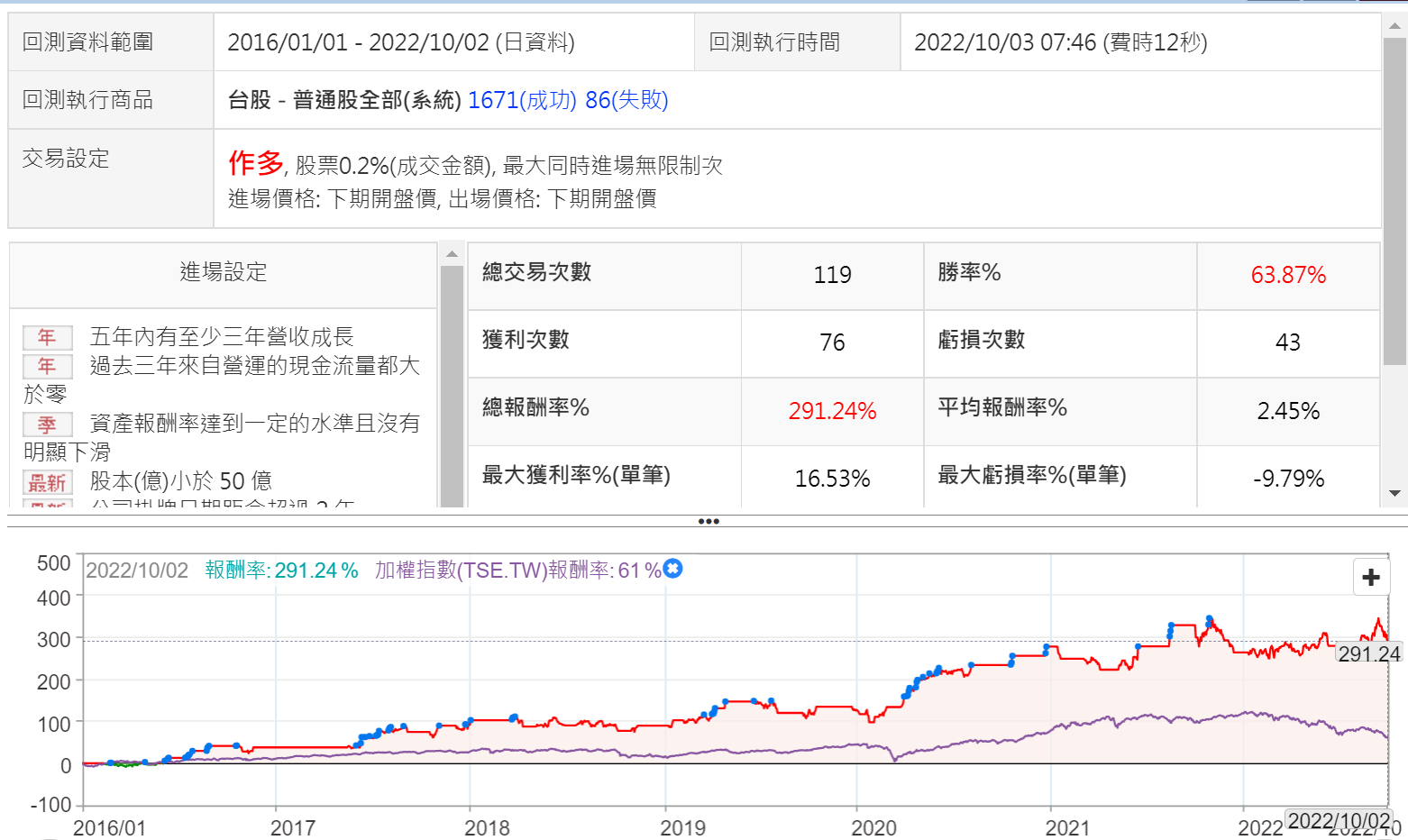Click the 291.24 value label on chart
This screenshot has height=840, width=1408.
[1367, 653]
